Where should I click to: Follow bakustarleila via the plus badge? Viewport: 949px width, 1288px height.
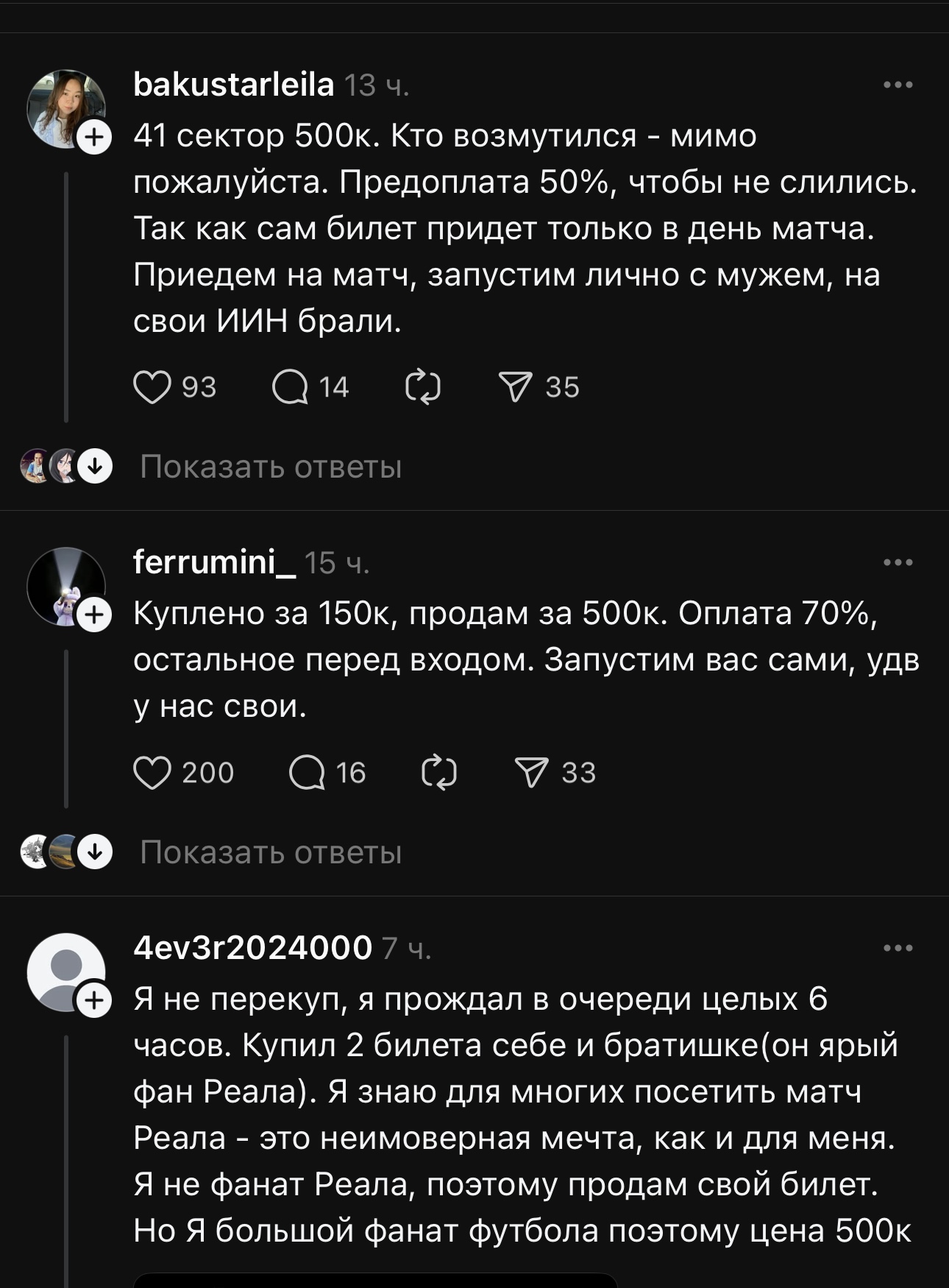(93, 135)
